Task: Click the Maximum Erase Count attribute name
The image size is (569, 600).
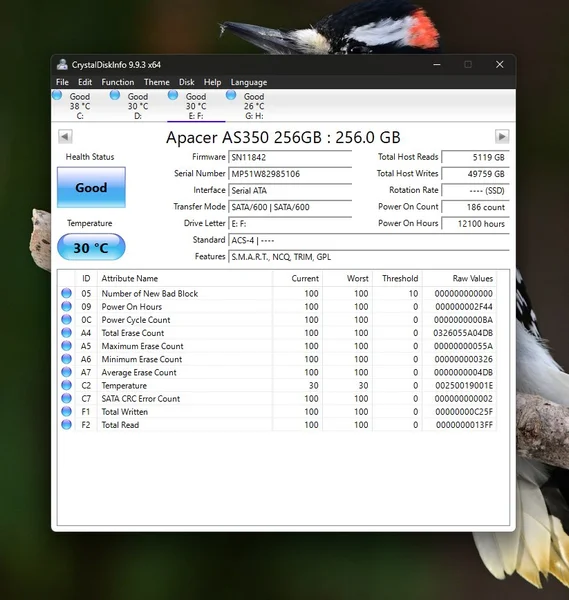Action: tap(142, 346)
